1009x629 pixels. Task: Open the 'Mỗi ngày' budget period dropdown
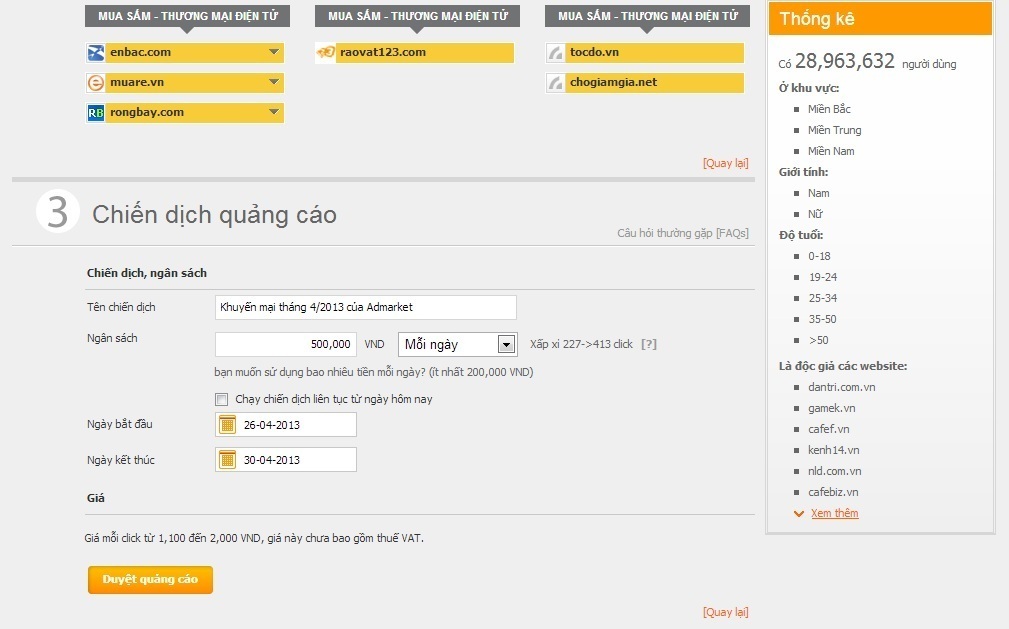pos(458,344)
